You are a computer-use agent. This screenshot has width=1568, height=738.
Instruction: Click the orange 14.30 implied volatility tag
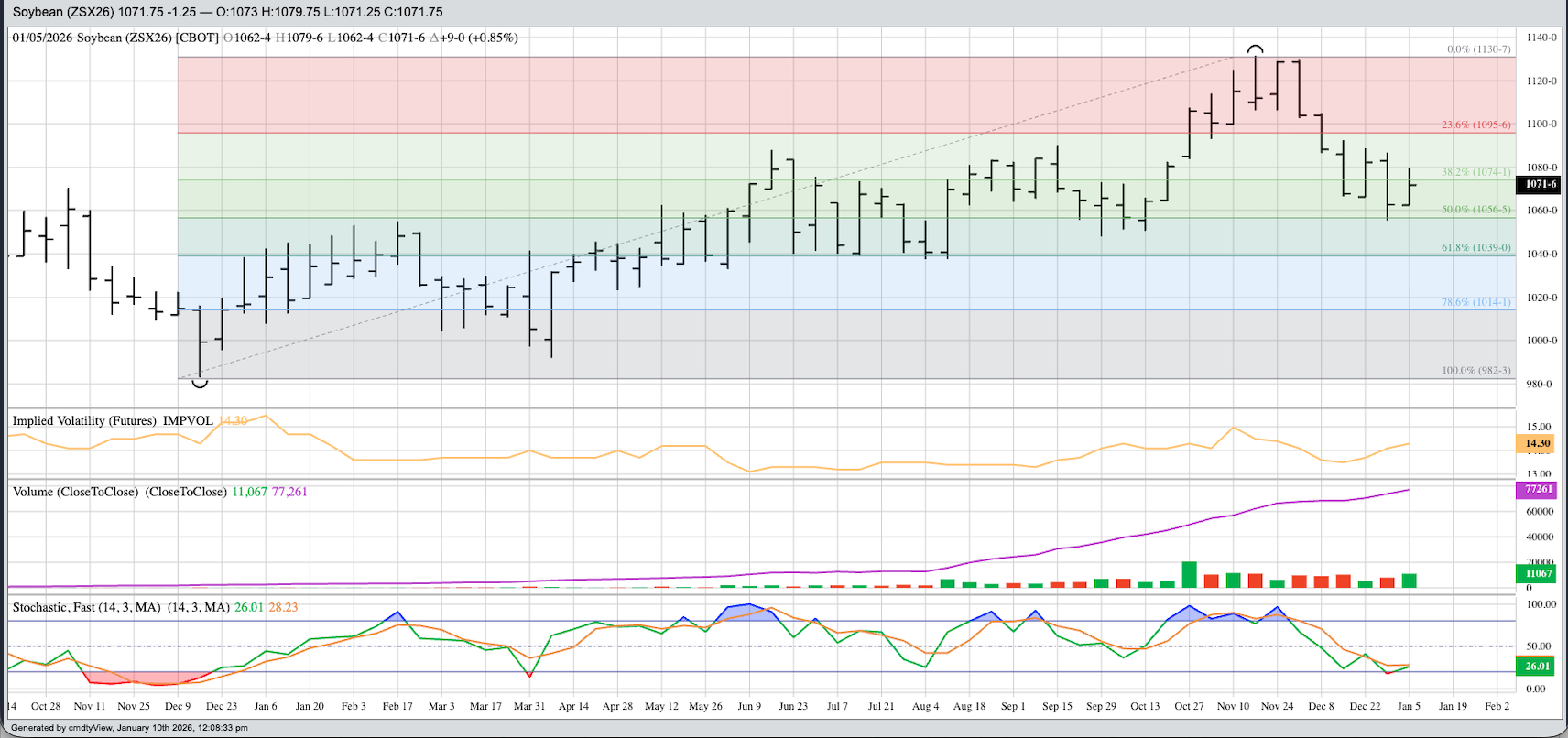tap(1538, 443)
